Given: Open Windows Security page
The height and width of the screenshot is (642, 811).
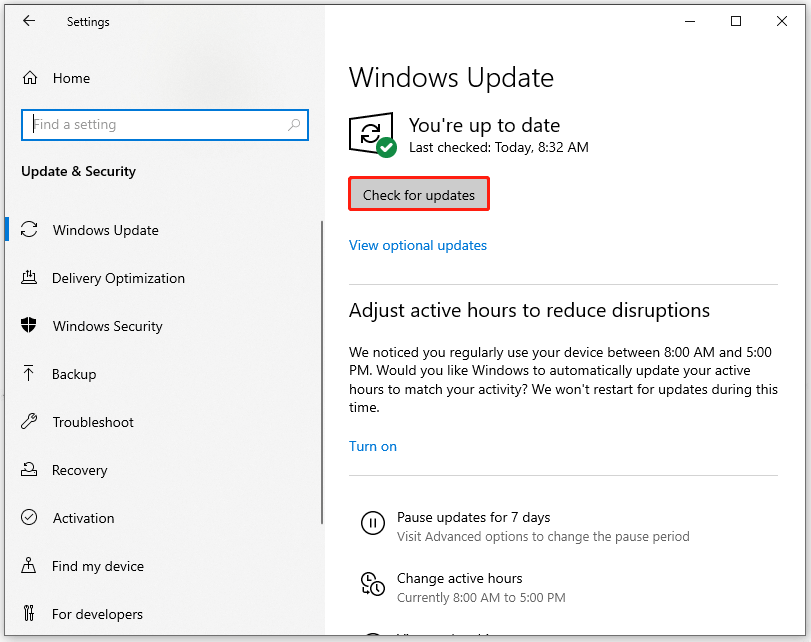Looking at the screenshot, I should [x=108, y=326].
